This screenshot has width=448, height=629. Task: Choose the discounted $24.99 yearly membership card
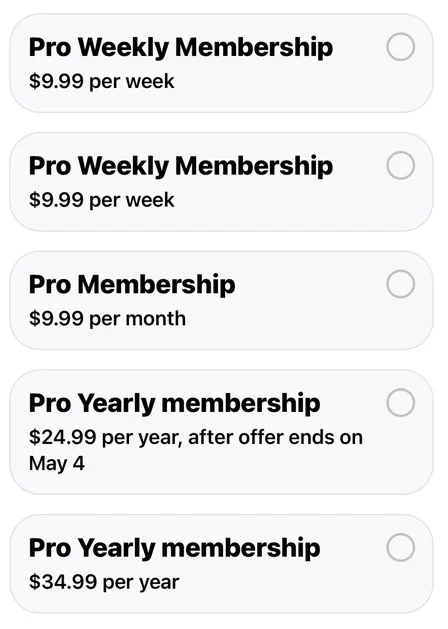[221, 432]
